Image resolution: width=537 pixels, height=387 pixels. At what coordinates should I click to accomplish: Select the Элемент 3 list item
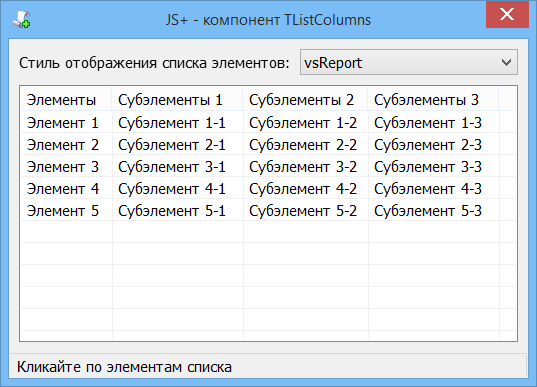click(x=63, y=167)
